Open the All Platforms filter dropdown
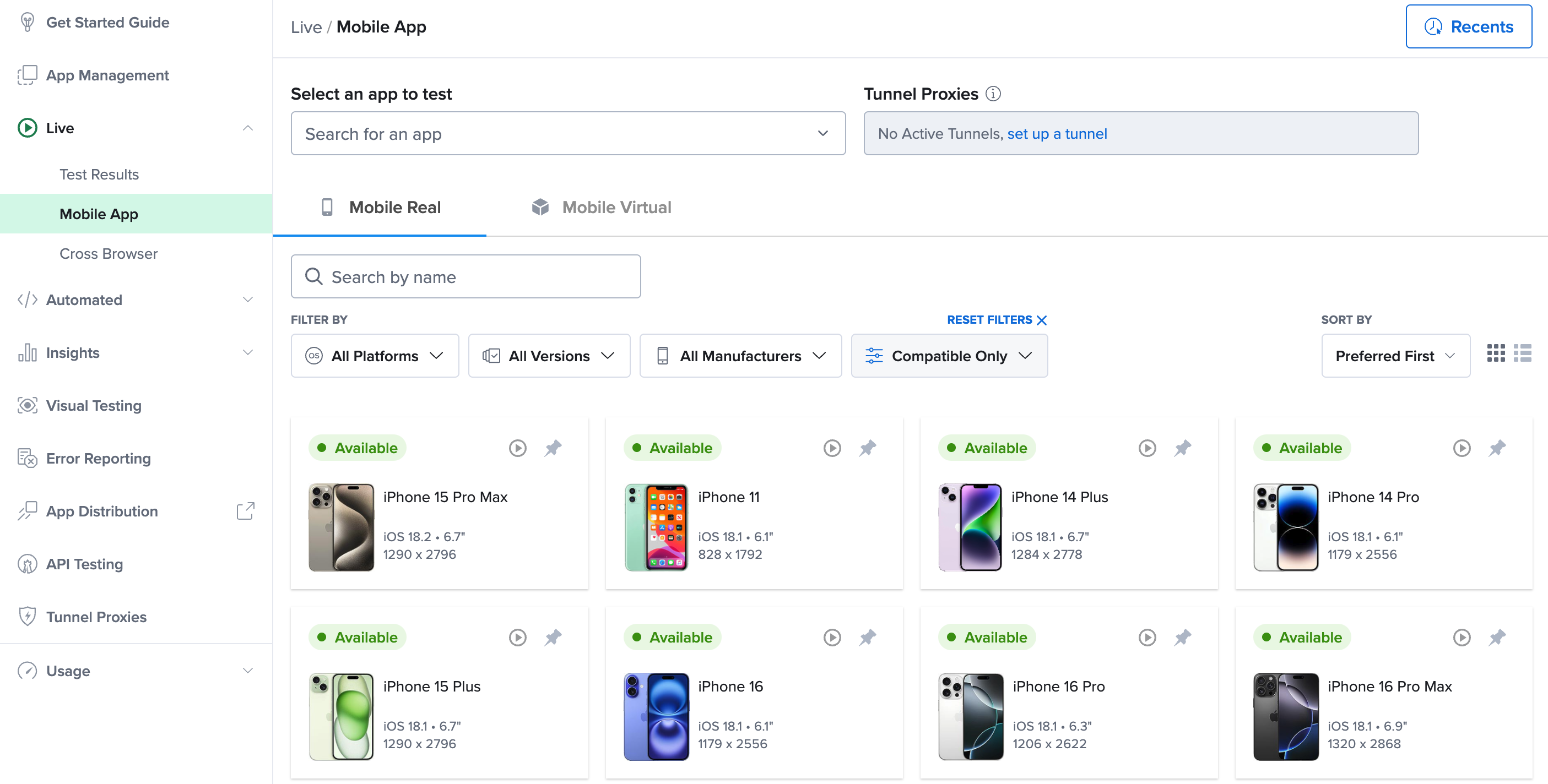The width and height of the screenshot is (1548, 784). tap(375, 356)
